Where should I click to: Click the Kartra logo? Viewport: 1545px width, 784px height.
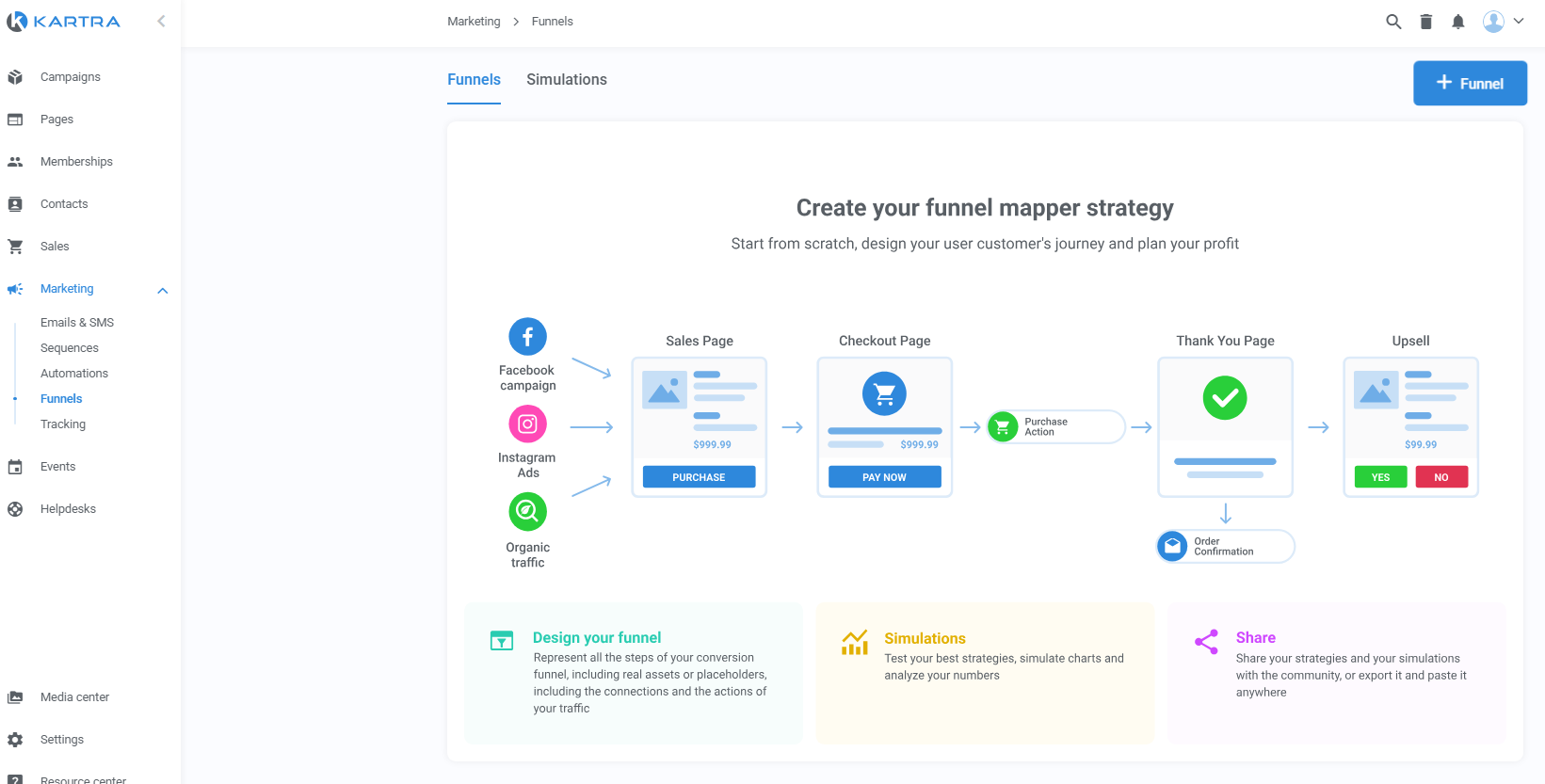64,22
